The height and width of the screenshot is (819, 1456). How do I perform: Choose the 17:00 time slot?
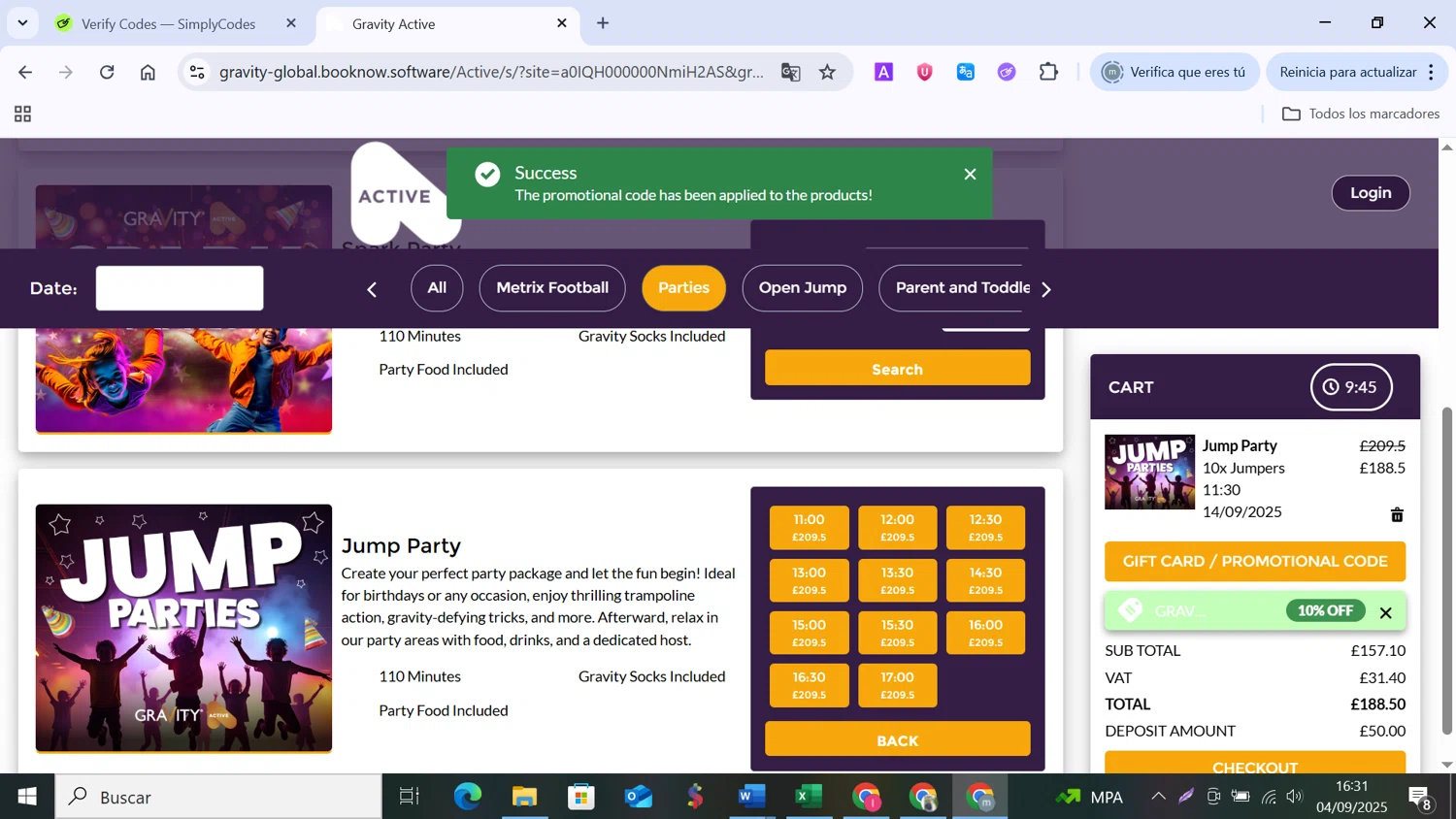[897, 685]
